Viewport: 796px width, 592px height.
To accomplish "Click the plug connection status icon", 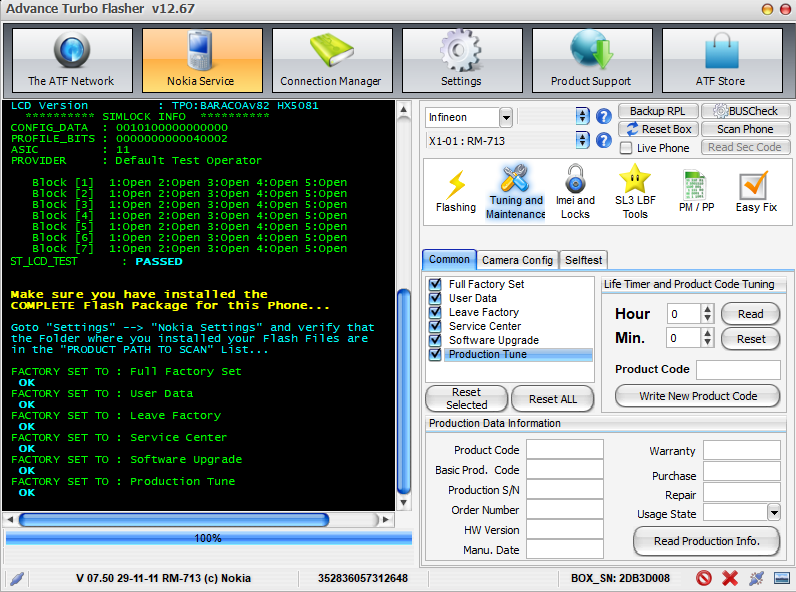I will [x=756, y=578].
